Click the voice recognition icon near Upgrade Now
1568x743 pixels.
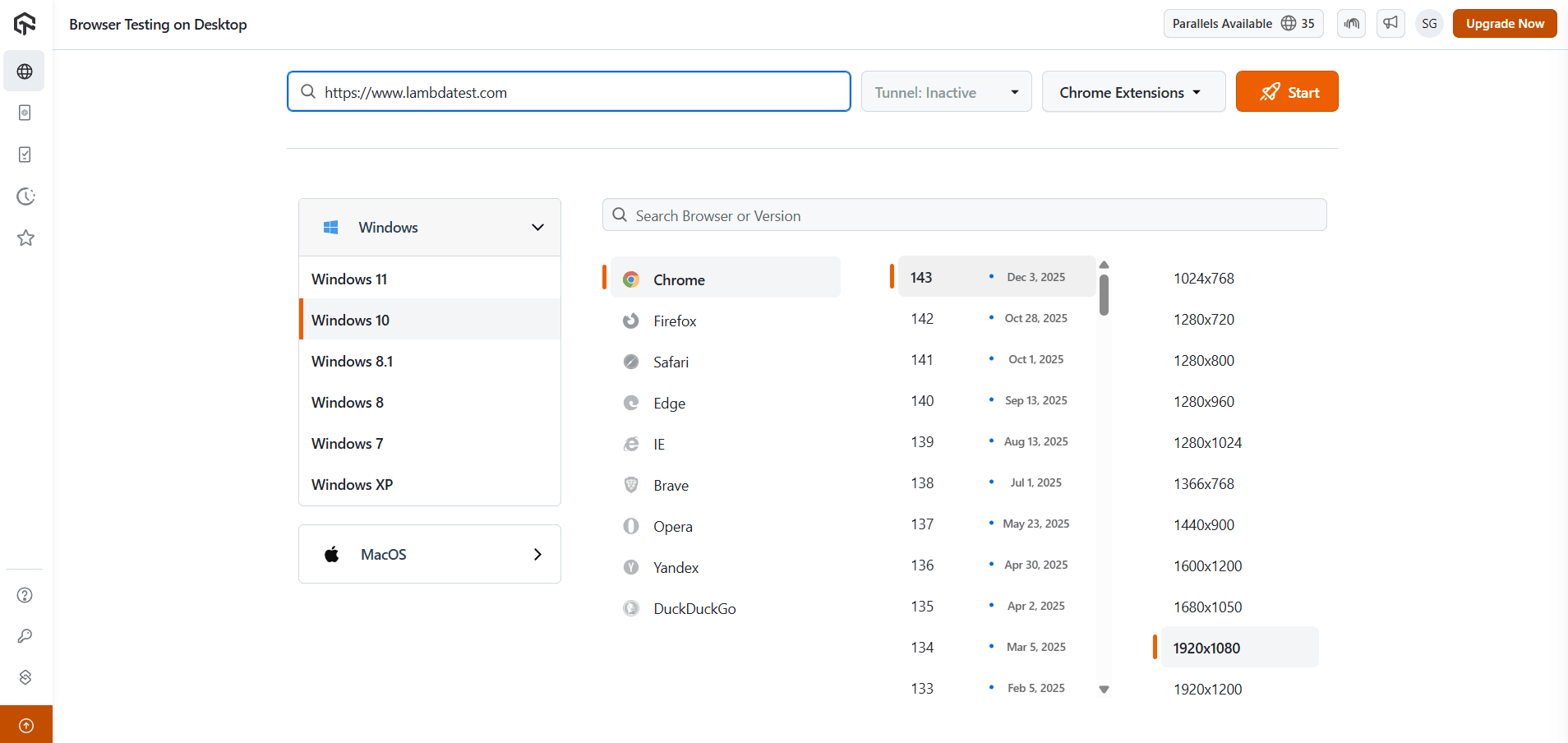pyautogui.click(x=1351, y=23)
